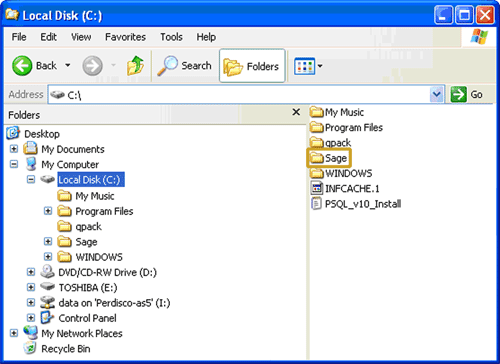500x364 pixels.
Task: Expand Program Files tree node
Action: 48,211
